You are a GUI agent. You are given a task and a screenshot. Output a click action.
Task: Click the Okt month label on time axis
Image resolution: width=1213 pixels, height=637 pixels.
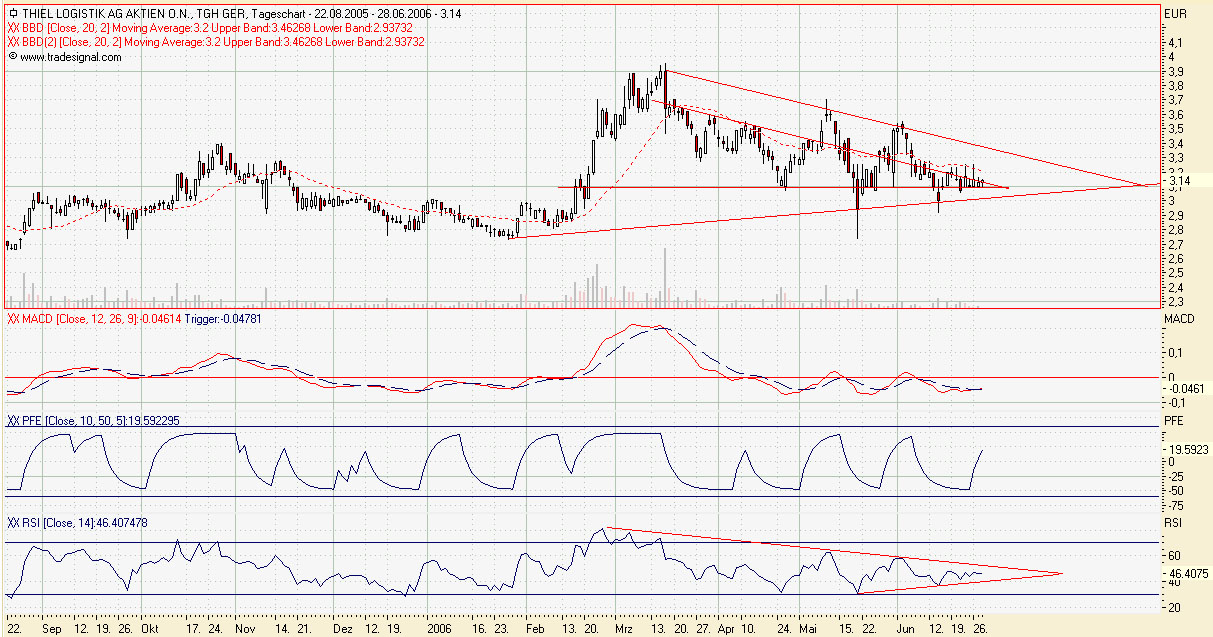pyautogui.click(x=150, y=631)
